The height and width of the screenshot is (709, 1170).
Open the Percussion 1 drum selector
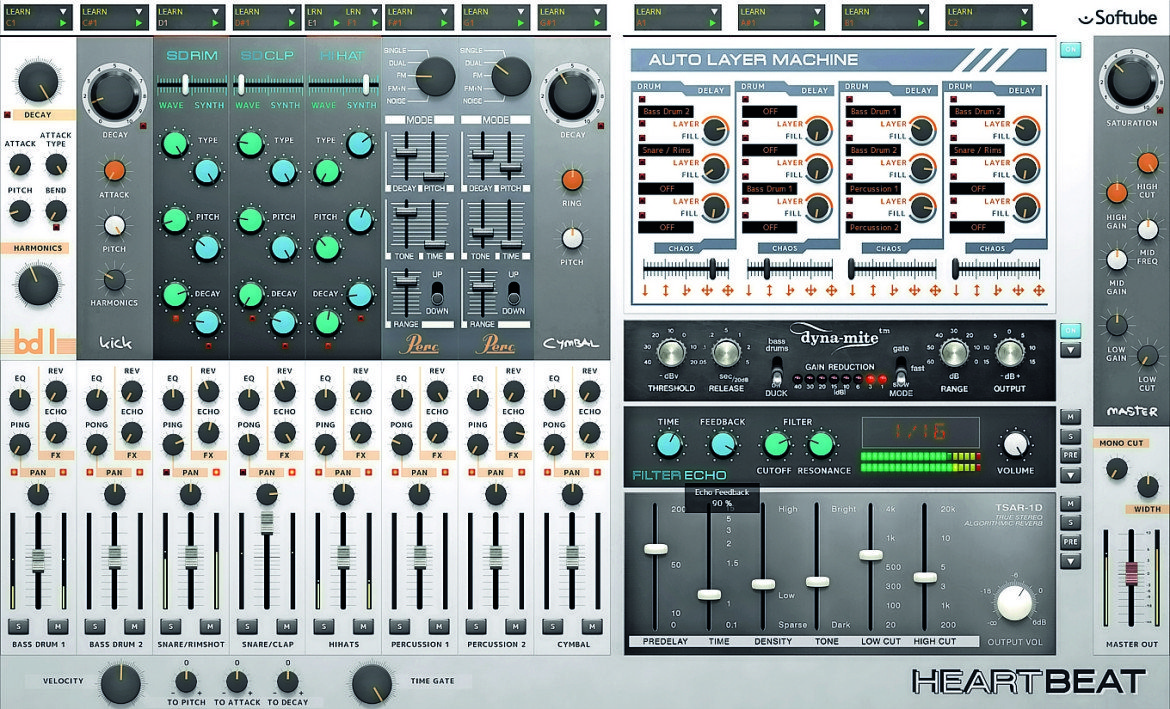pyautogui.click(x=874, y=189)
